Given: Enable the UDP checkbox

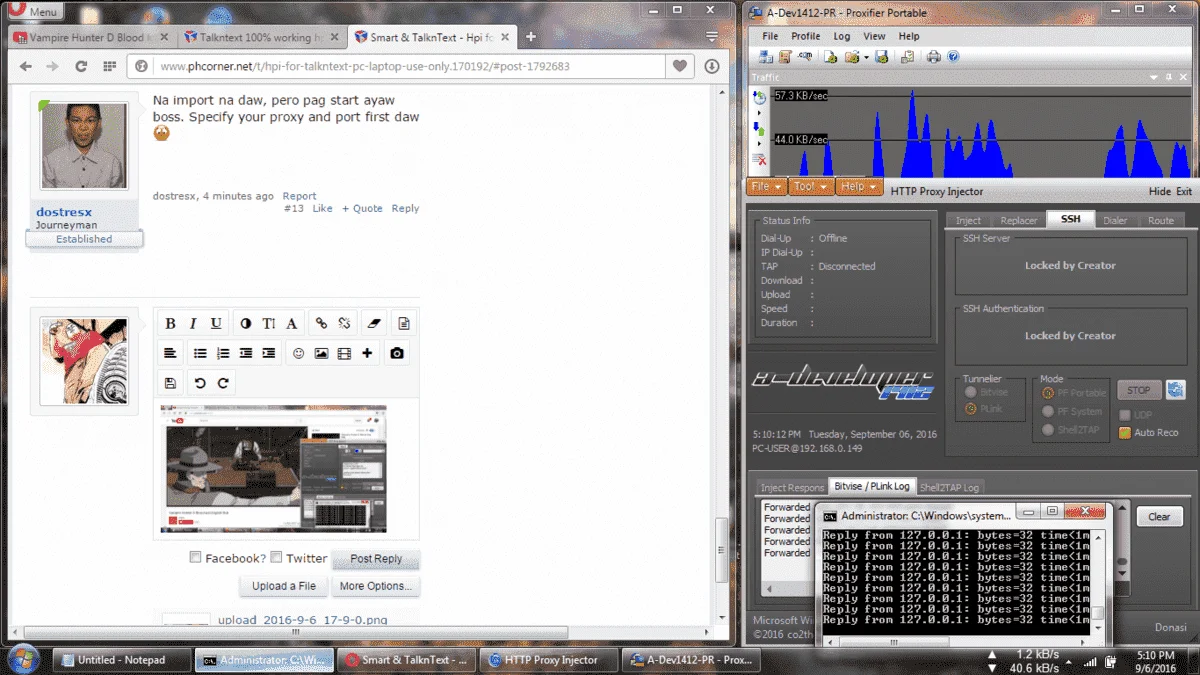Looking at the screenshot, I should pos(1124,415).
